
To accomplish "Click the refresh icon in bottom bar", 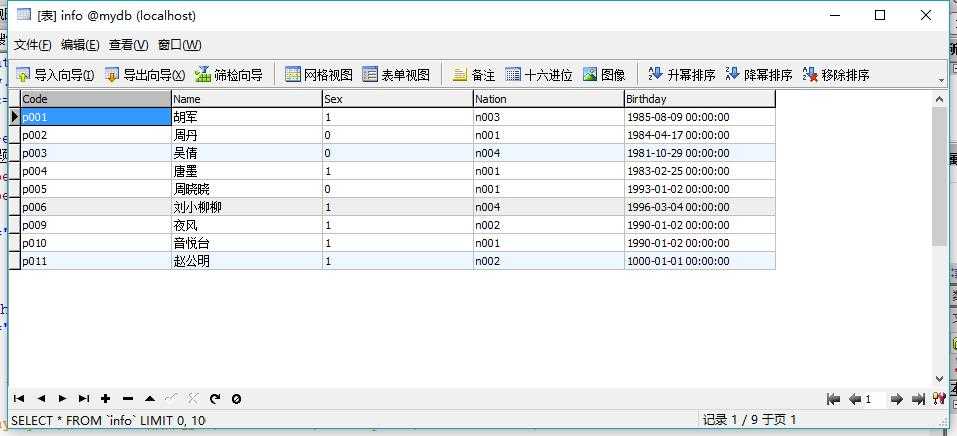I will click(x=214, y=399).
